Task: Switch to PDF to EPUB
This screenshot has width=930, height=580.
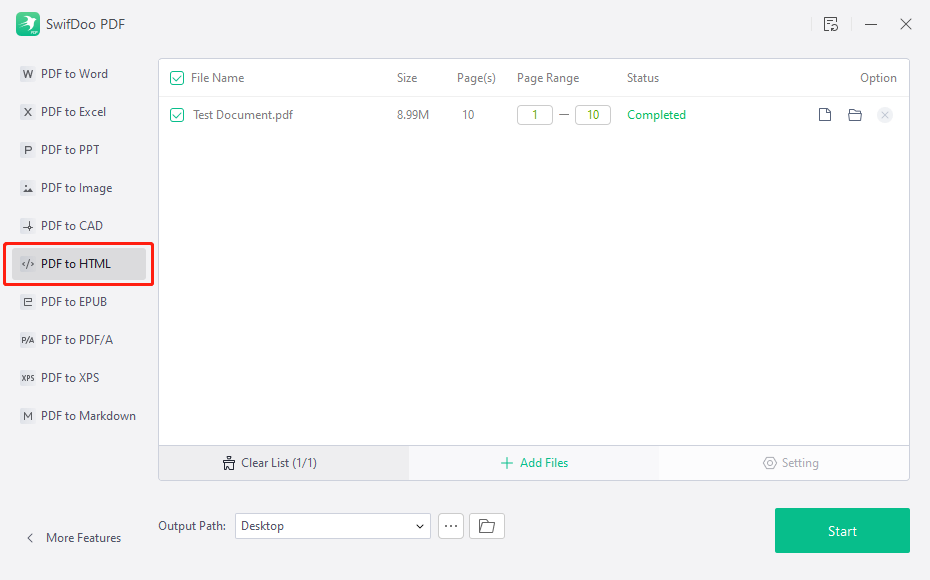Action: 79,302
